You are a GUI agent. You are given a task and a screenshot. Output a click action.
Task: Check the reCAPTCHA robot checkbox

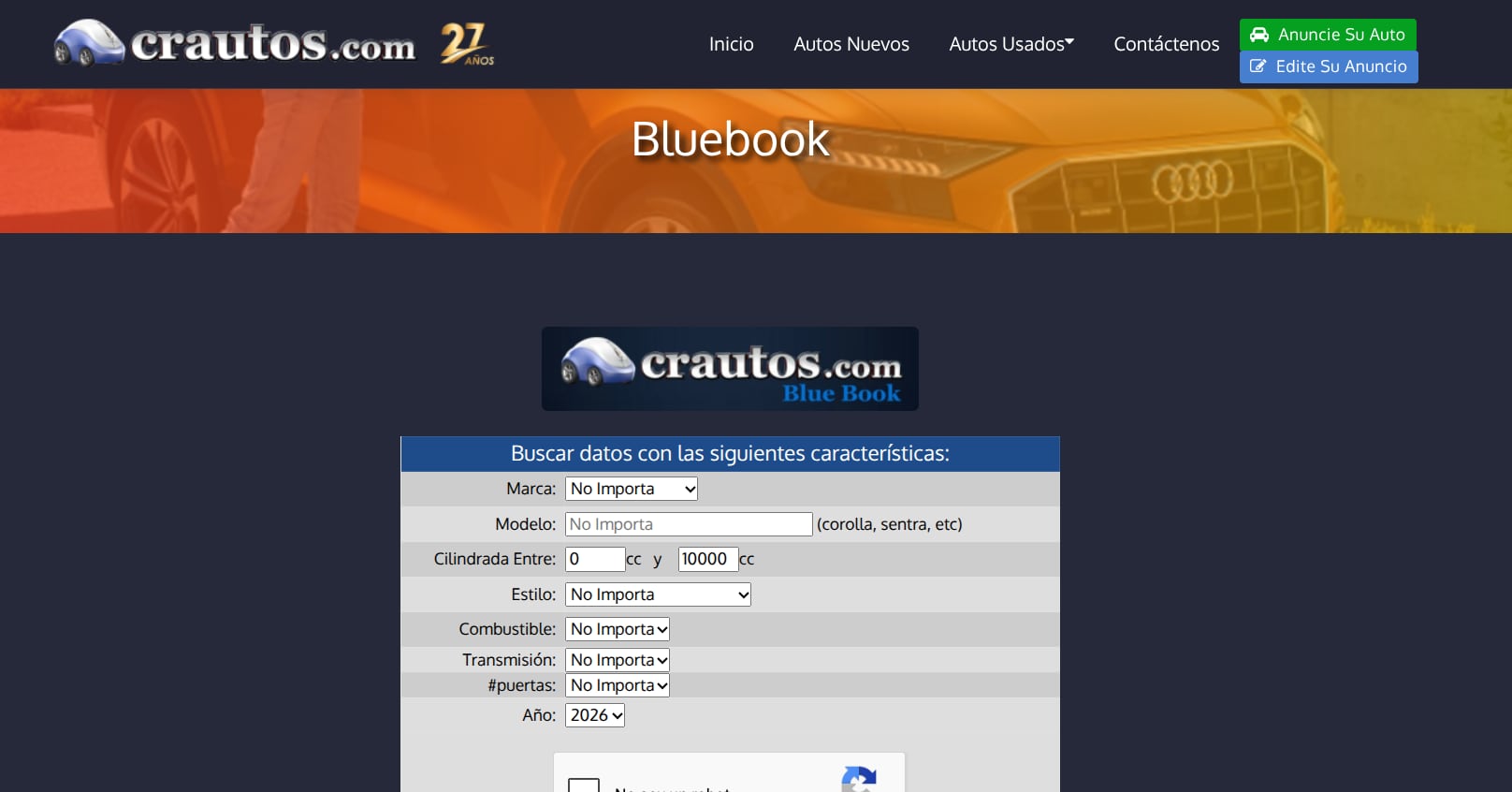click(x=584, y=785)
